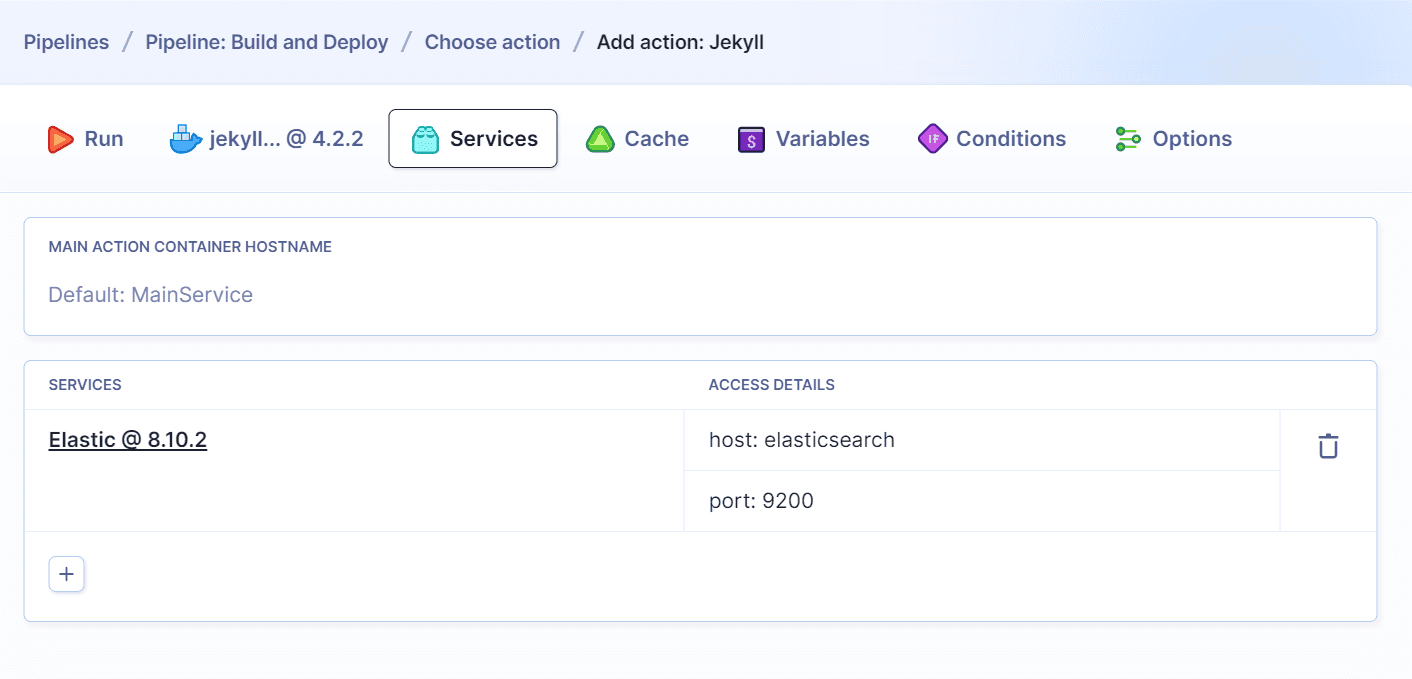Click the Options sliders icon

point(1128,138)
